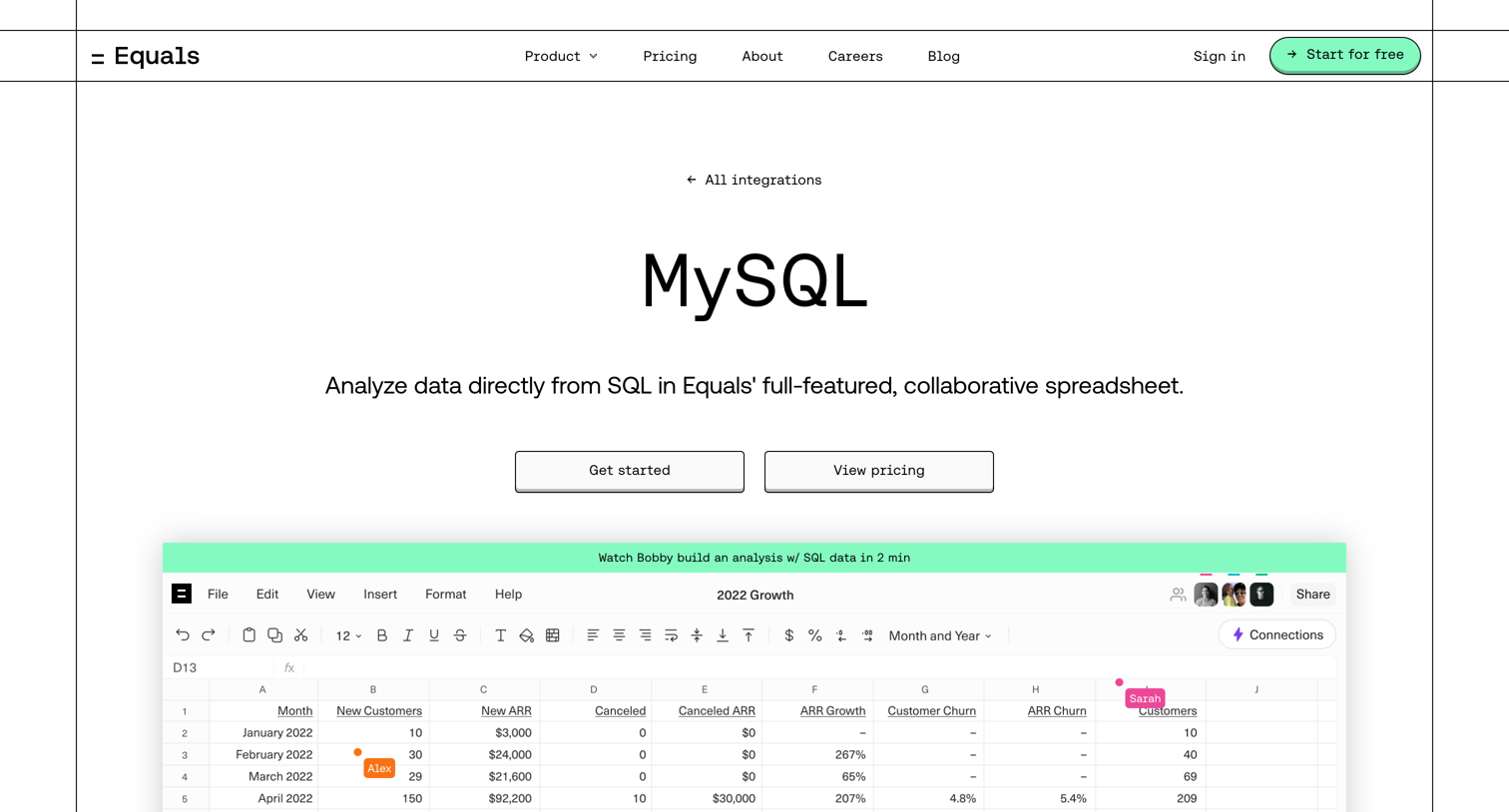
Task: Toggle italic formatting
Action: (x=408, y=635)
